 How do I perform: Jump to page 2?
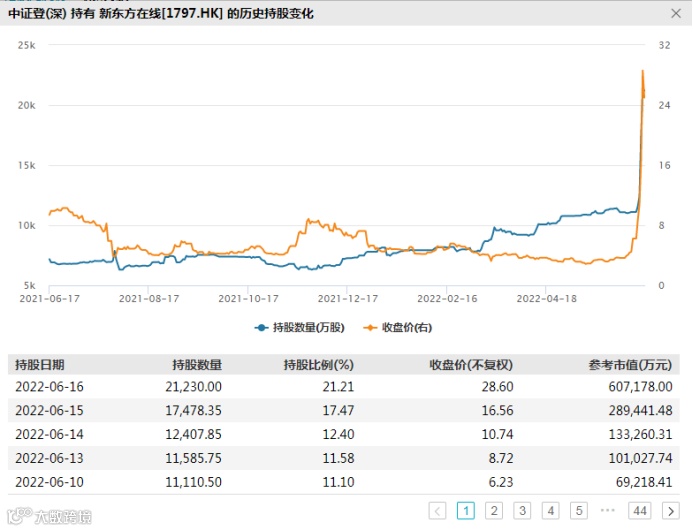pyautogui.click(x=494, y=511)
